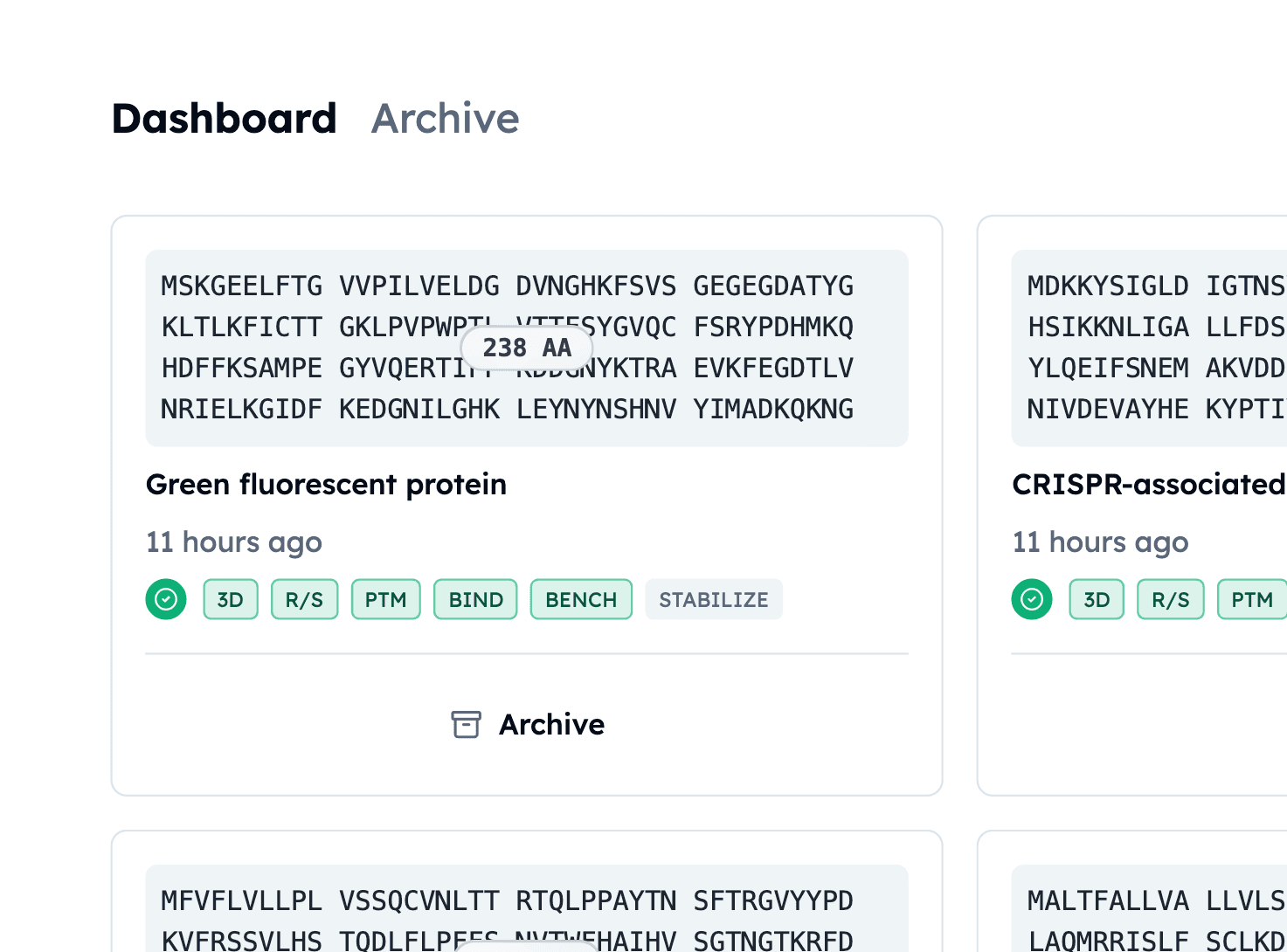
Task: Select the PTM badge on the GFP card
Action: coord(385,599)
